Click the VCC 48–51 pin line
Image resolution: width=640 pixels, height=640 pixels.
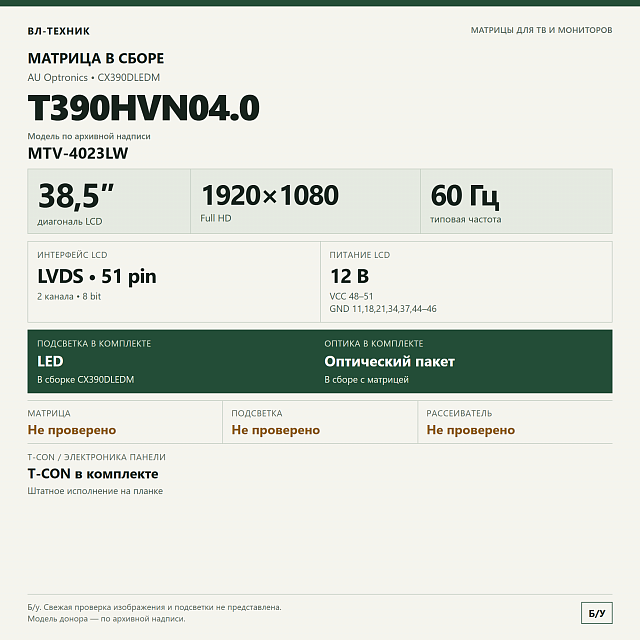(x=351, y=296)
